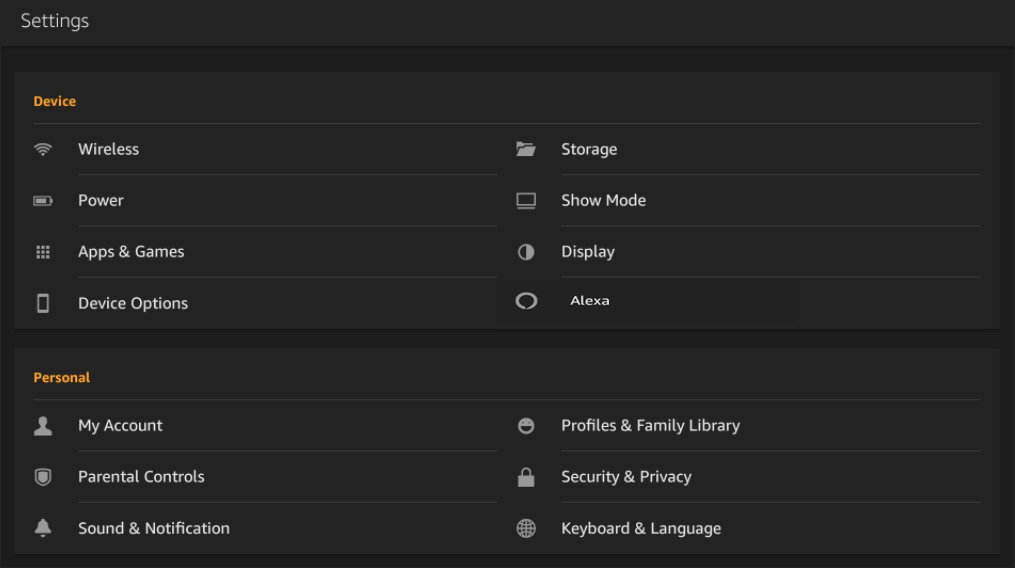This screenshot has height=568, width=1015.
Task: Click the face icon for Profiles & Family Library
Action: [x=526, y=426]
